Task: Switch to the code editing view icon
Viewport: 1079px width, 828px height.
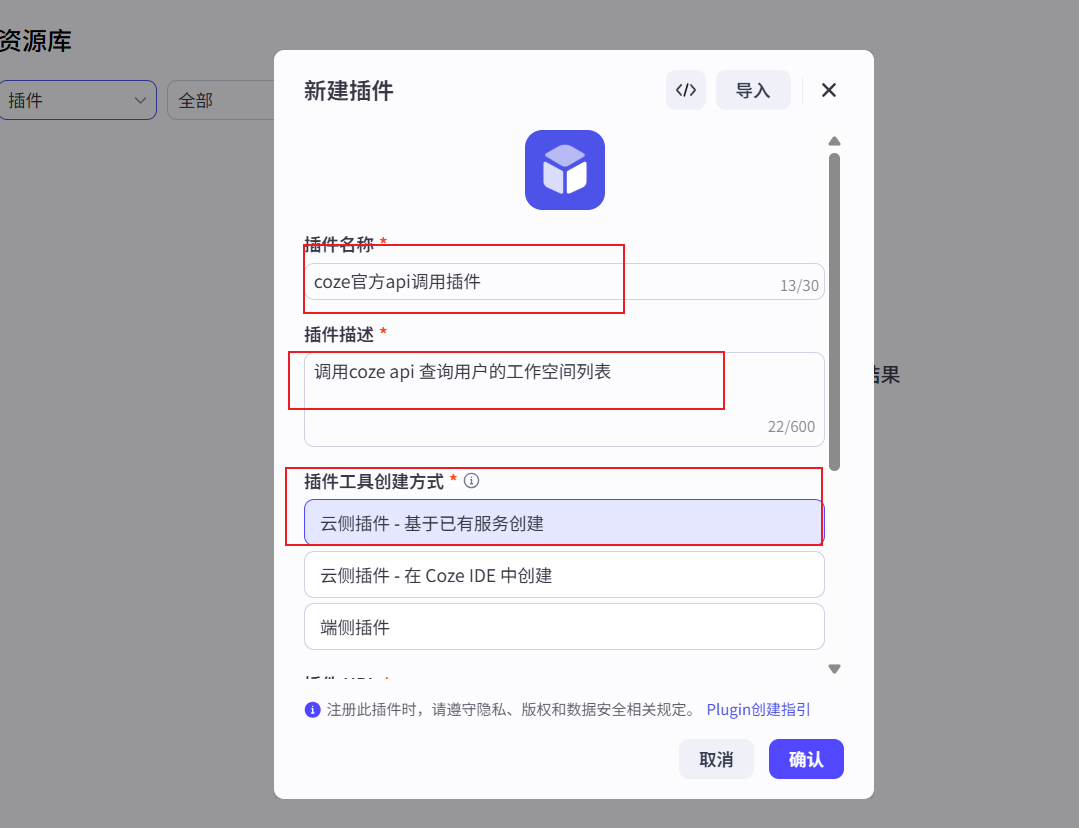Action: click(685, 90)
